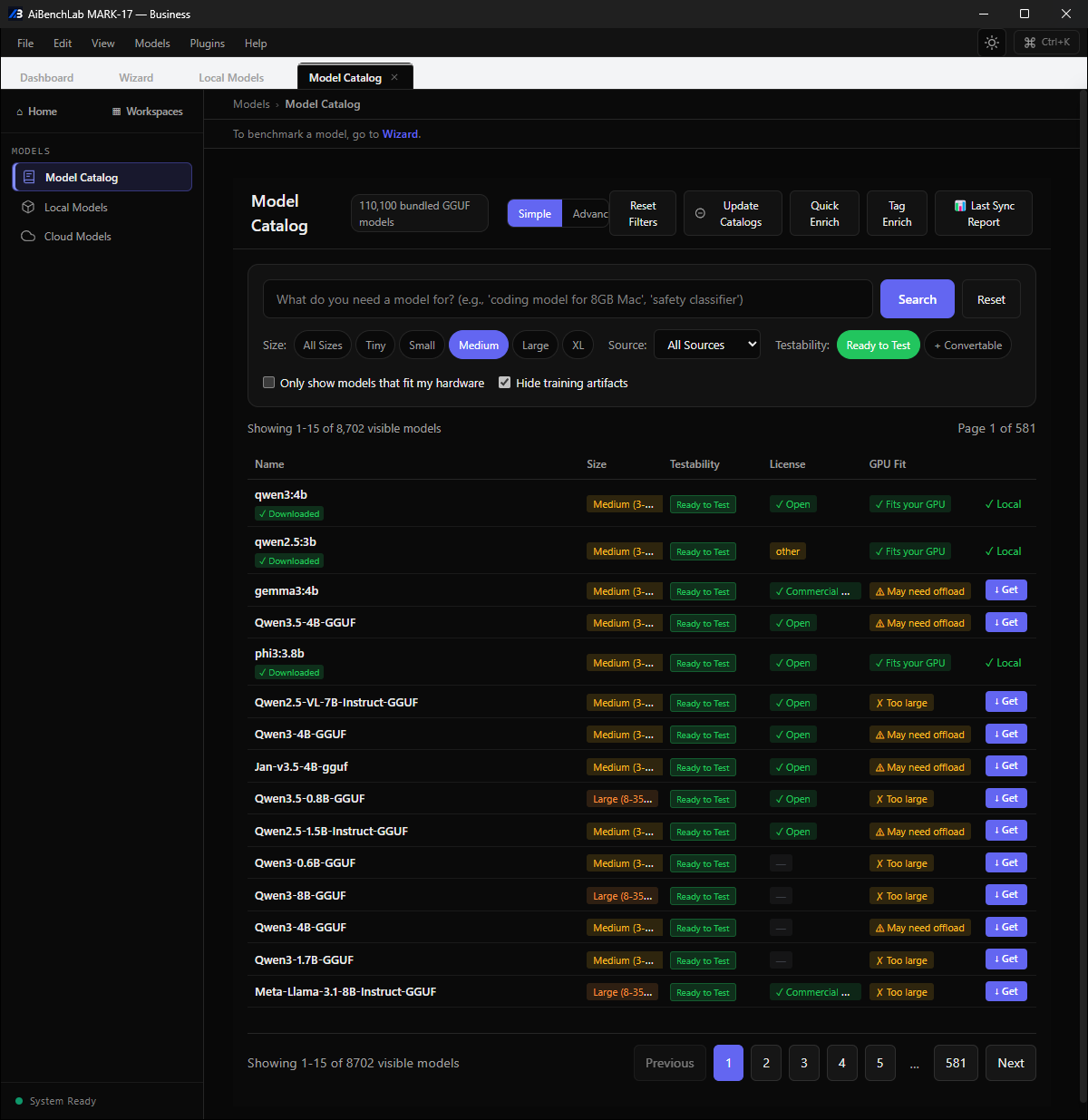Get the Qwen3-8B-GGUF model
This screenshot has width=1088, height=1120.
[x=1006, y=895]
